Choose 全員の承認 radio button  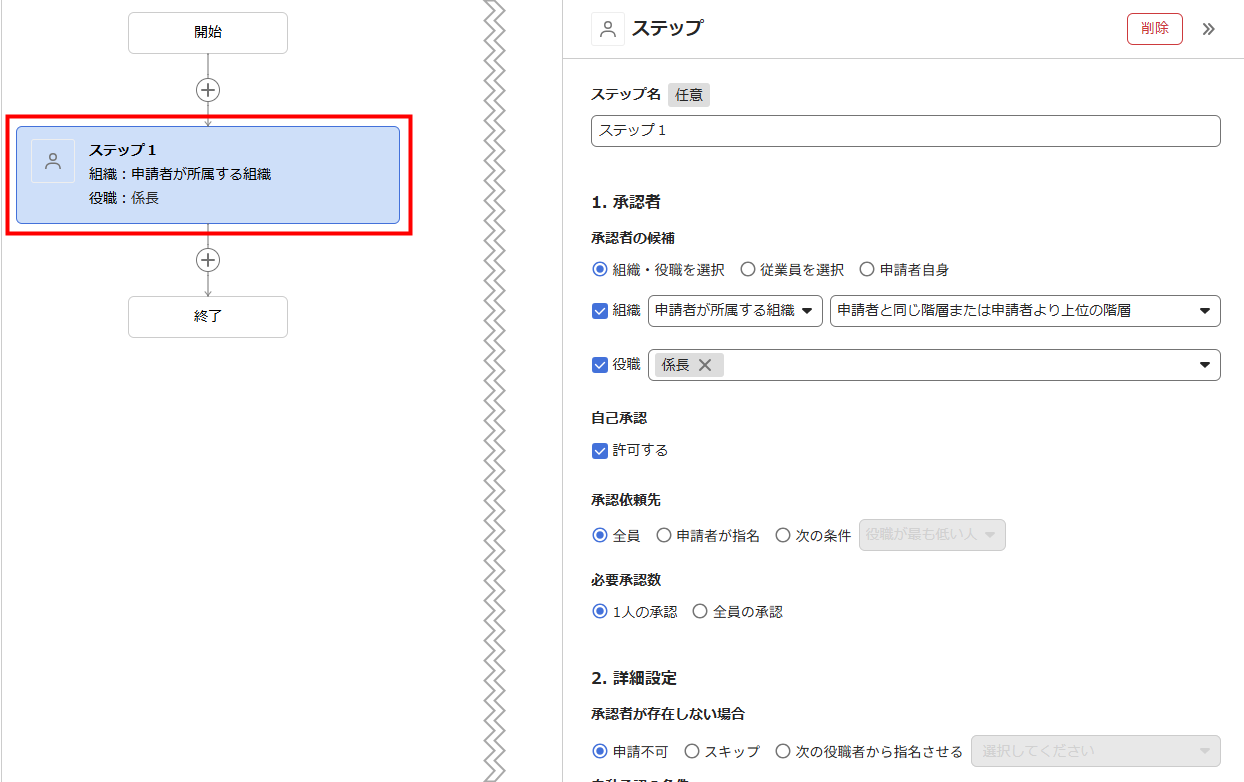click(x=700, y=612)
